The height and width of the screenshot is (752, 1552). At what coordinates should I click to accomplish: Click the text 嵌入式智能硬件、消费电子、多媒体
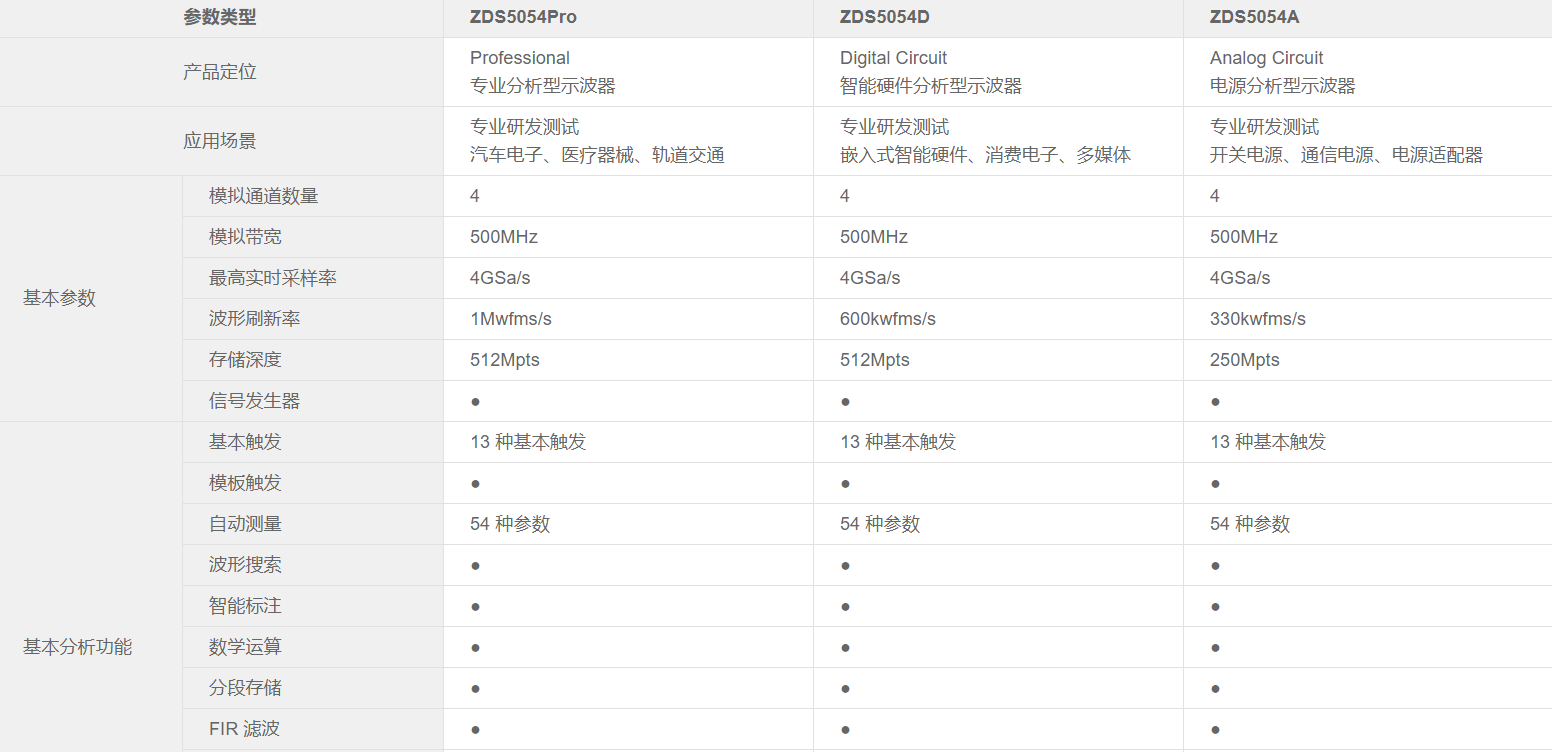point(986,155)
